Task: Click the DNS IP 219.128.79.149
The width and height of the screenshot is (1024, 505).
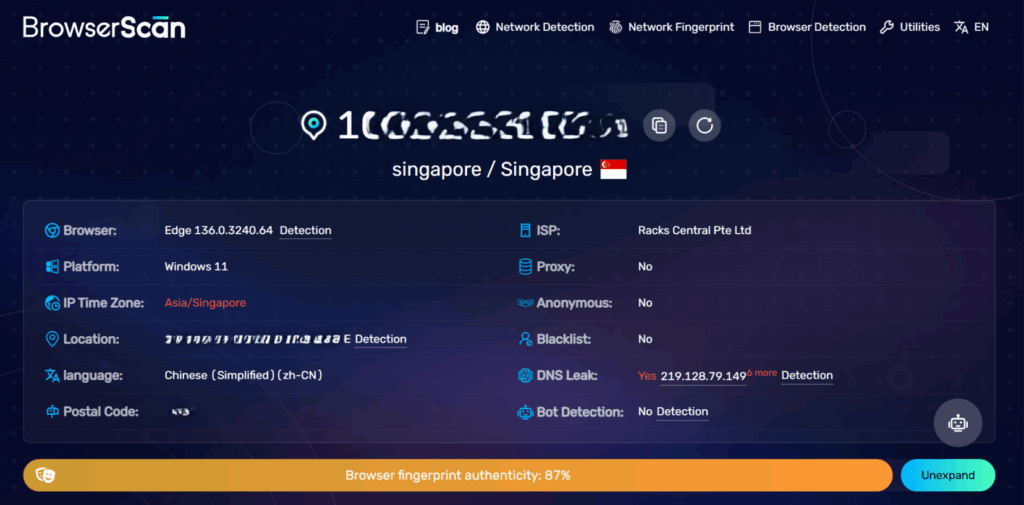Action: click(x=703, y=376)
